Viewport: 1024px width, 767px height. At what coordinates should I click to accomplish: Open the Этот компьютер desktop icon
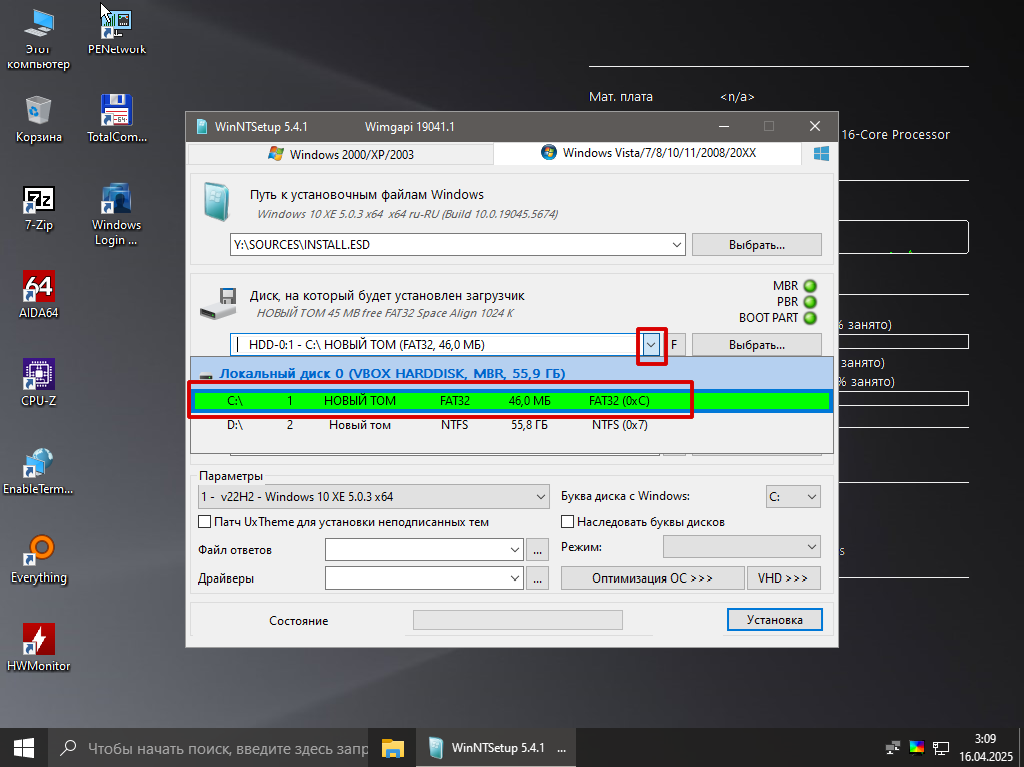pyautogui.click(x=38, y=39)
